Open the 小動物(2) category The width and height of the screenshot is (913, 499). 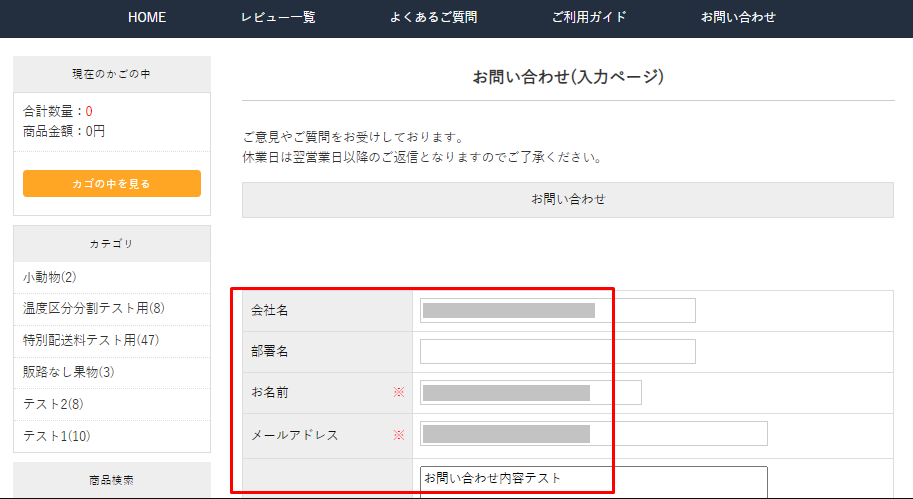click(50, 277)
